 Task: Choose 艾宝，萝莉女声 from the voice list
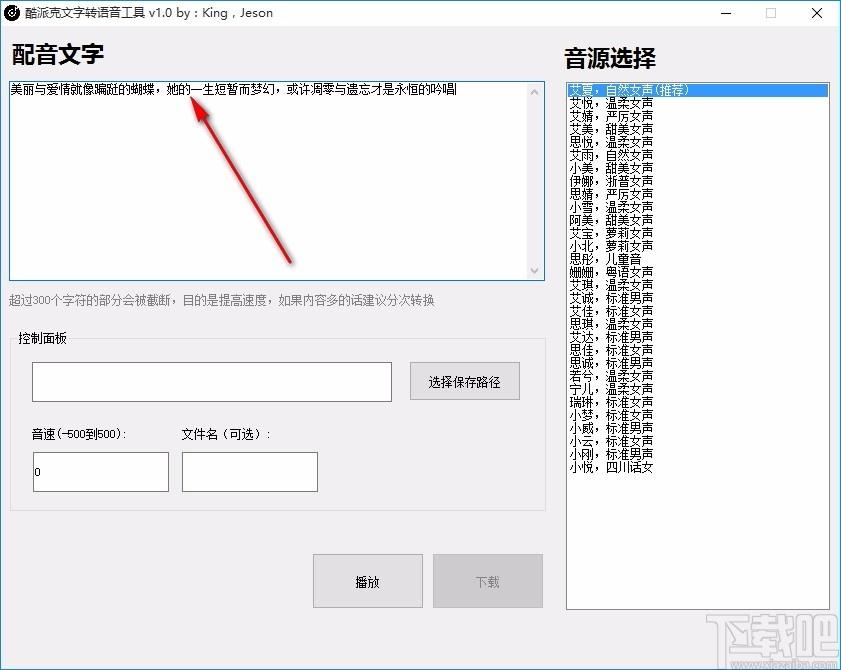click(x=697, y=233)
